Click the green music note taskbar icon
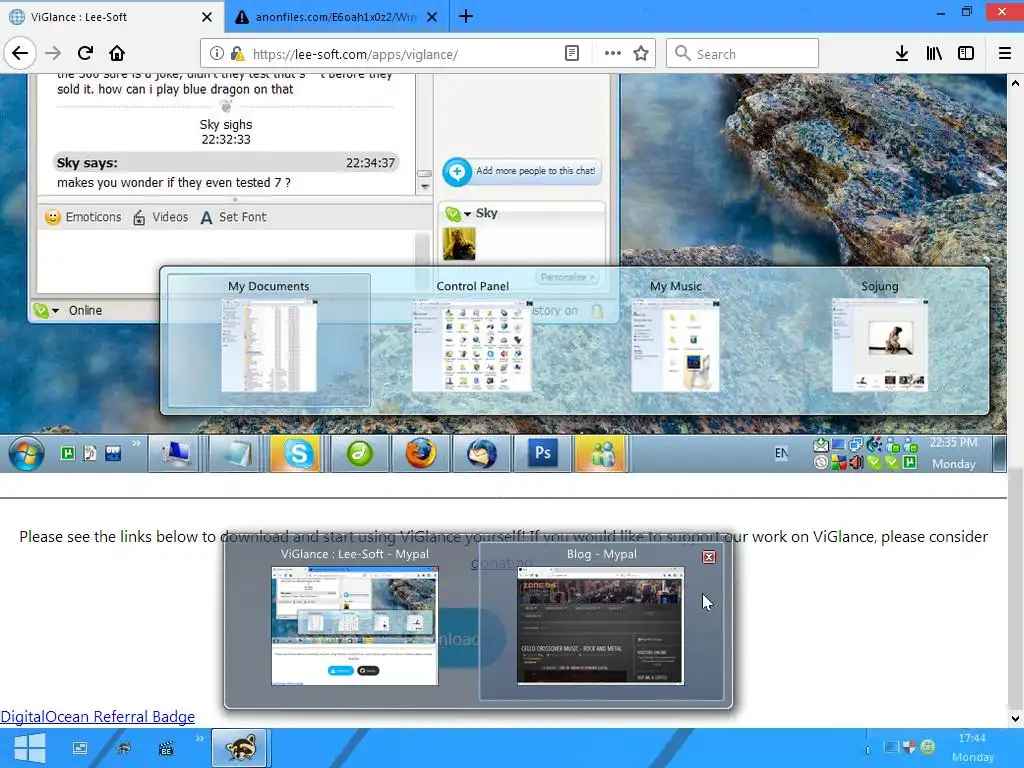Image resolution: width=1024 pixels, height=768 pixels. click(x=359, y=453)
